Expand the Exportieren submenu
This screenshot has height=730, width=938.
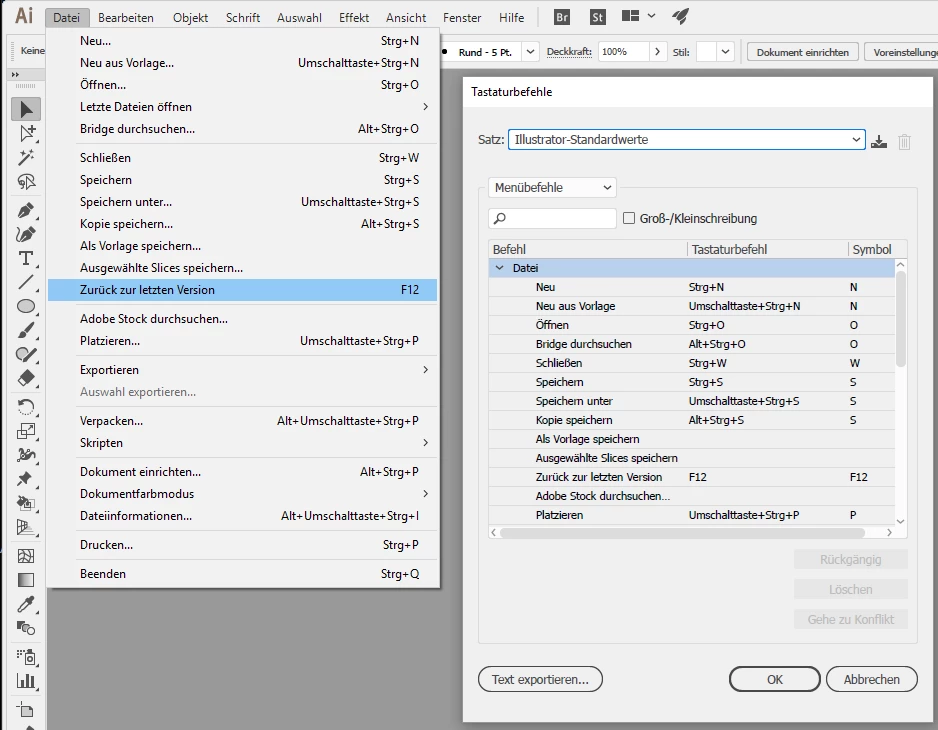[242, 370]
